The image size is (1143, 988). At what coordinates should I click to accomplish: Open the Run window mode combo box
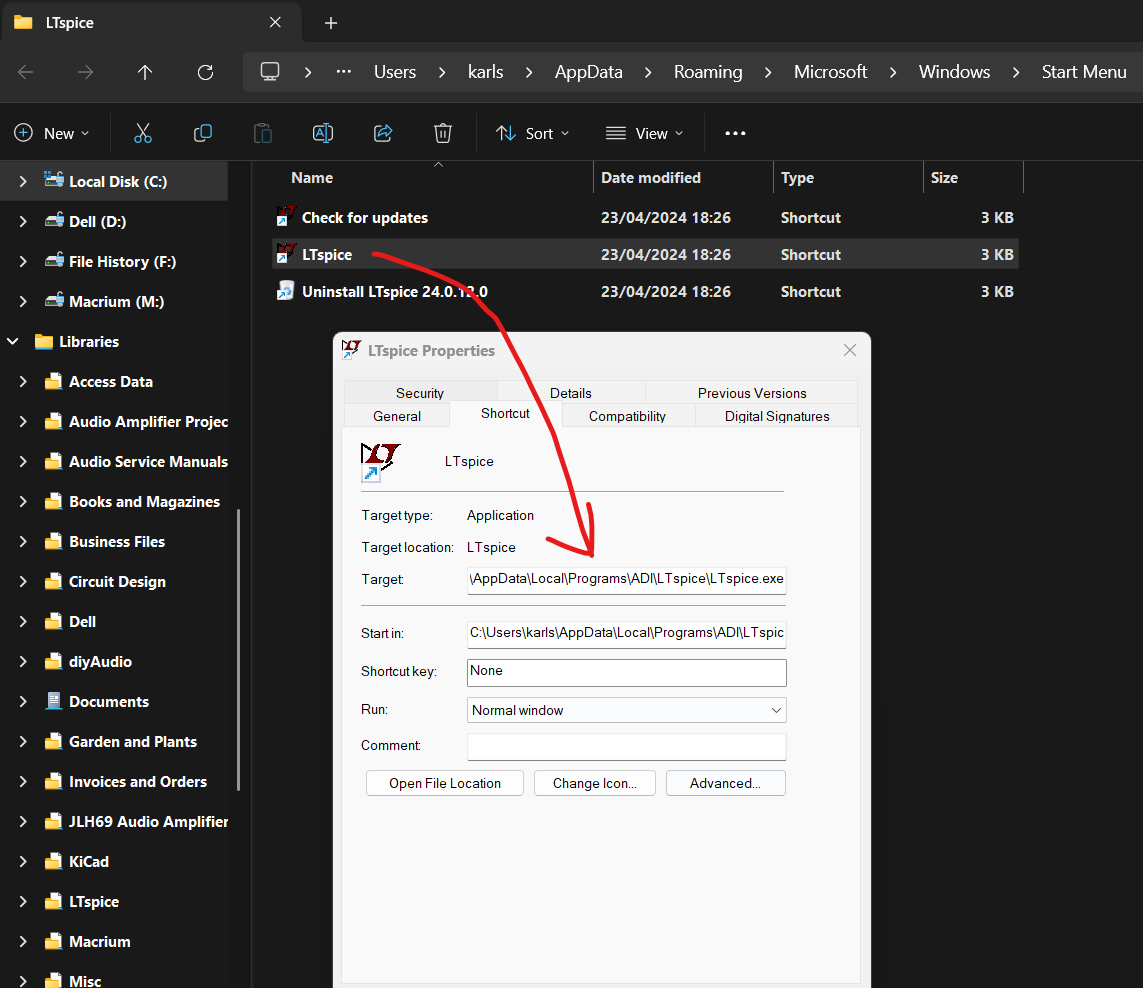626,710
